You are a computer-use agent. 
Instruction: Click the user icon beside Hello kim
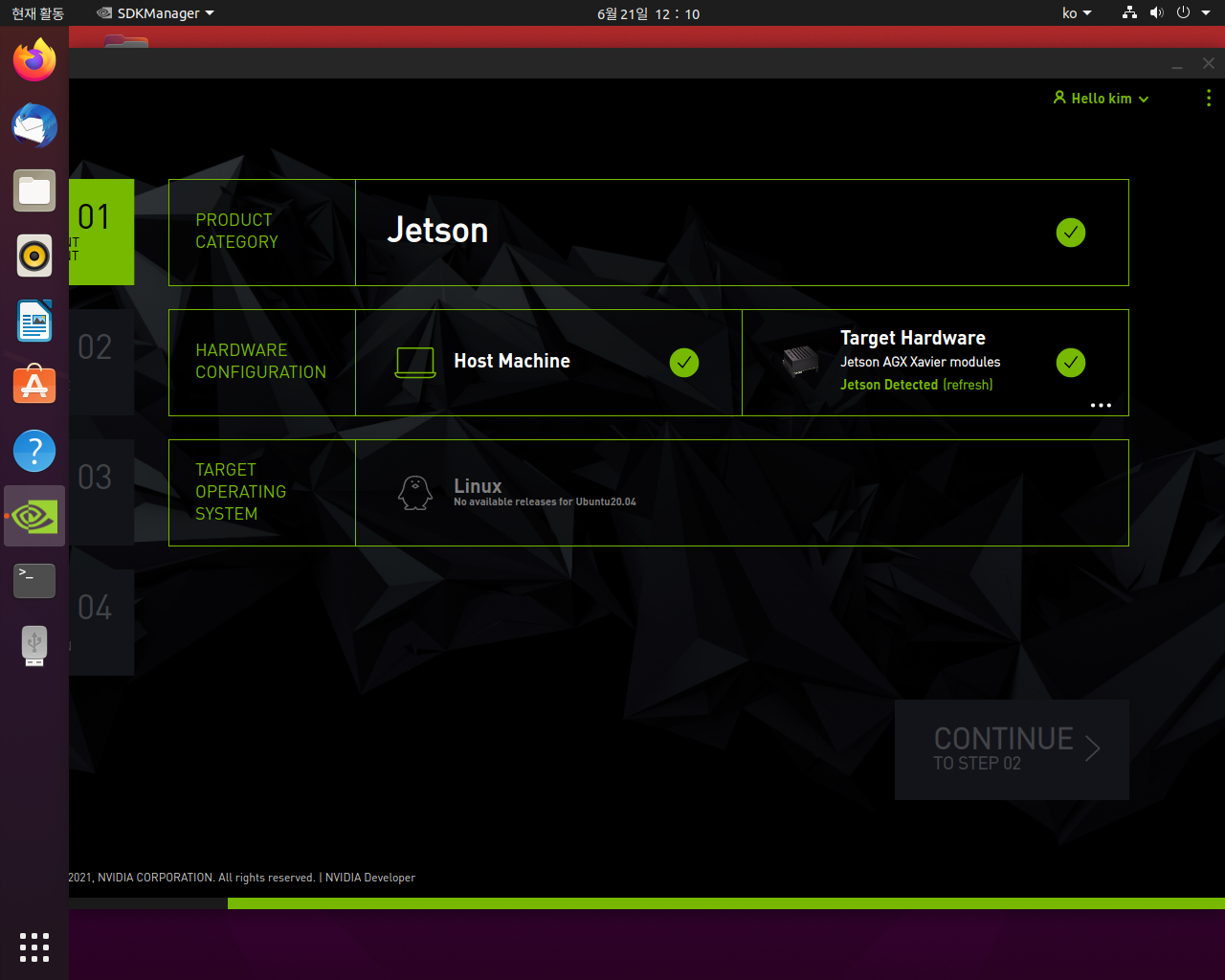click(x=1059, y=98)
